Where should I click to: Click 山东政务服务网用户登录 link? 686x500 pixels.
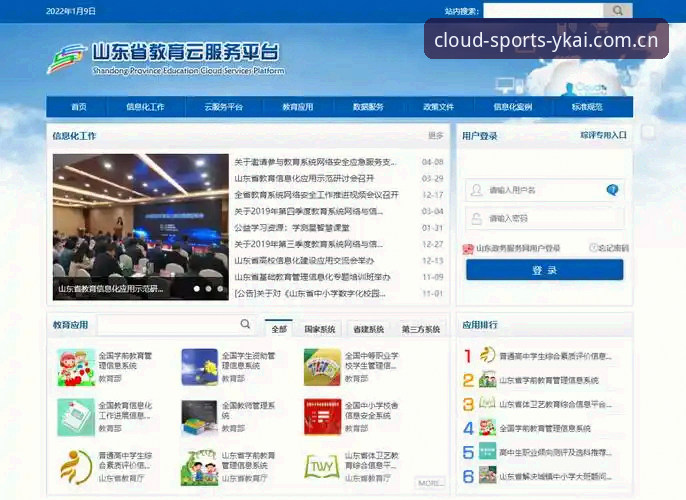[518, 248]
